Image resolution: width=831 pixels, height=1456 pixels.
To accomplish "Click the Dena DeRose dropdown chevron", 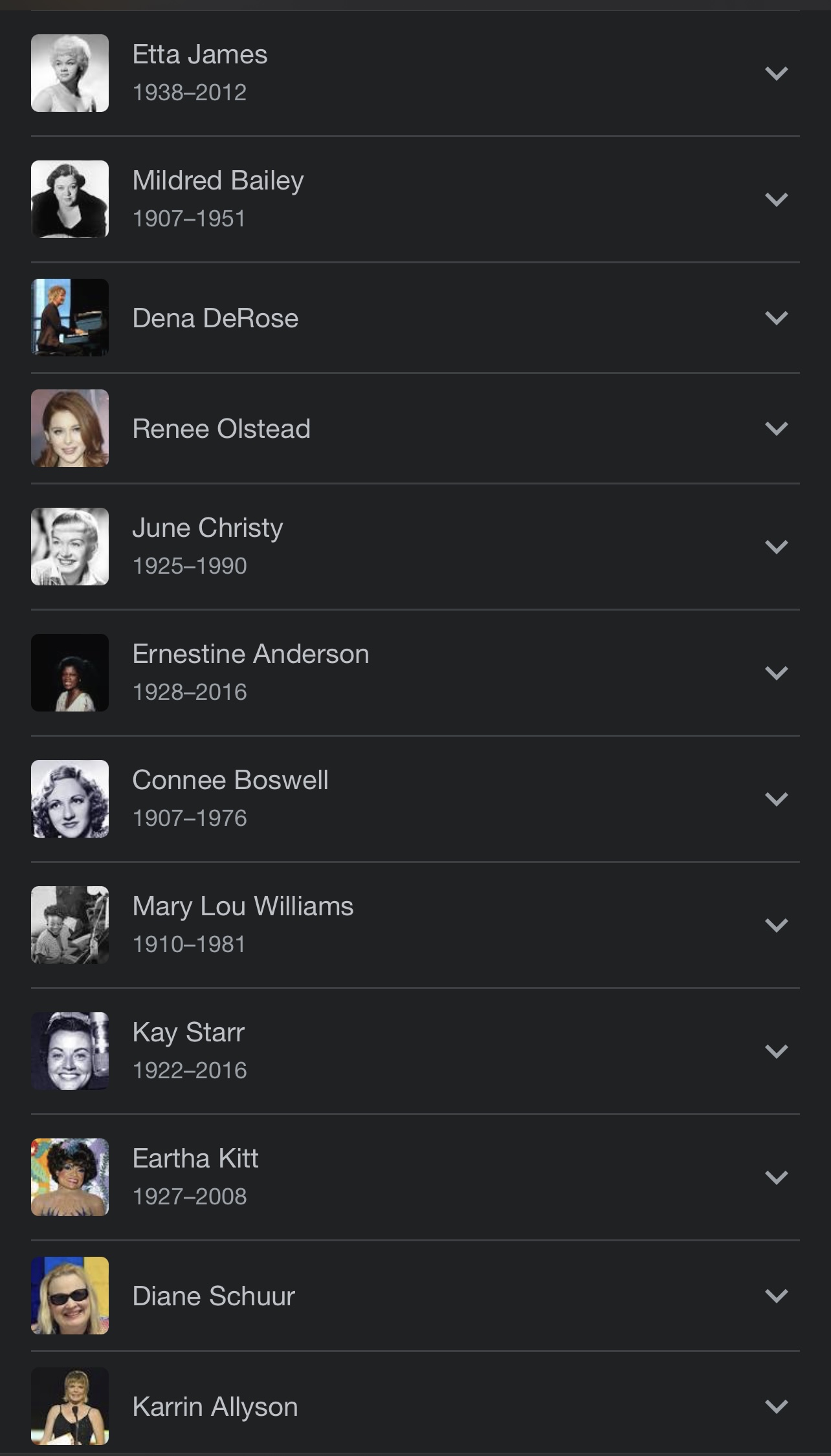I will (776, 318).
